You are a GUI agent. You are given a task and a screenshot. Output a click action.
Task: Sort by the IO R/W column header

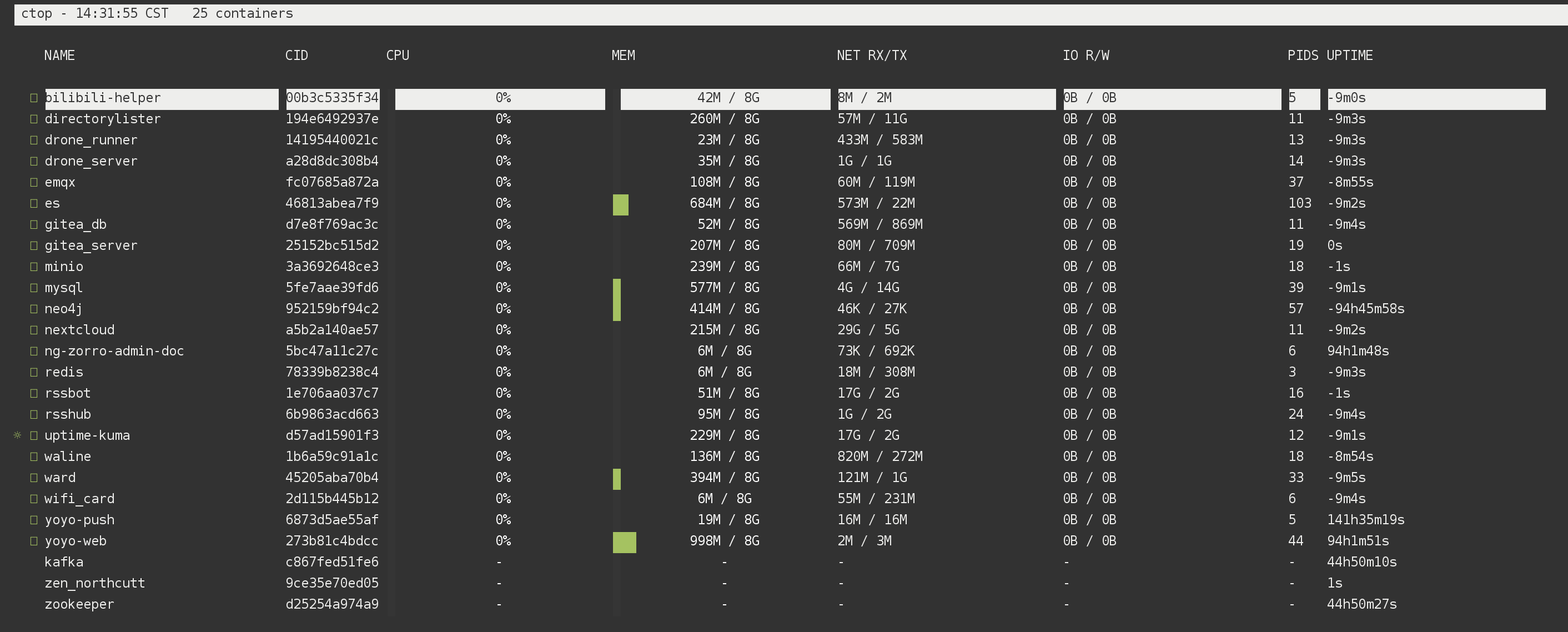[1086, 56]
